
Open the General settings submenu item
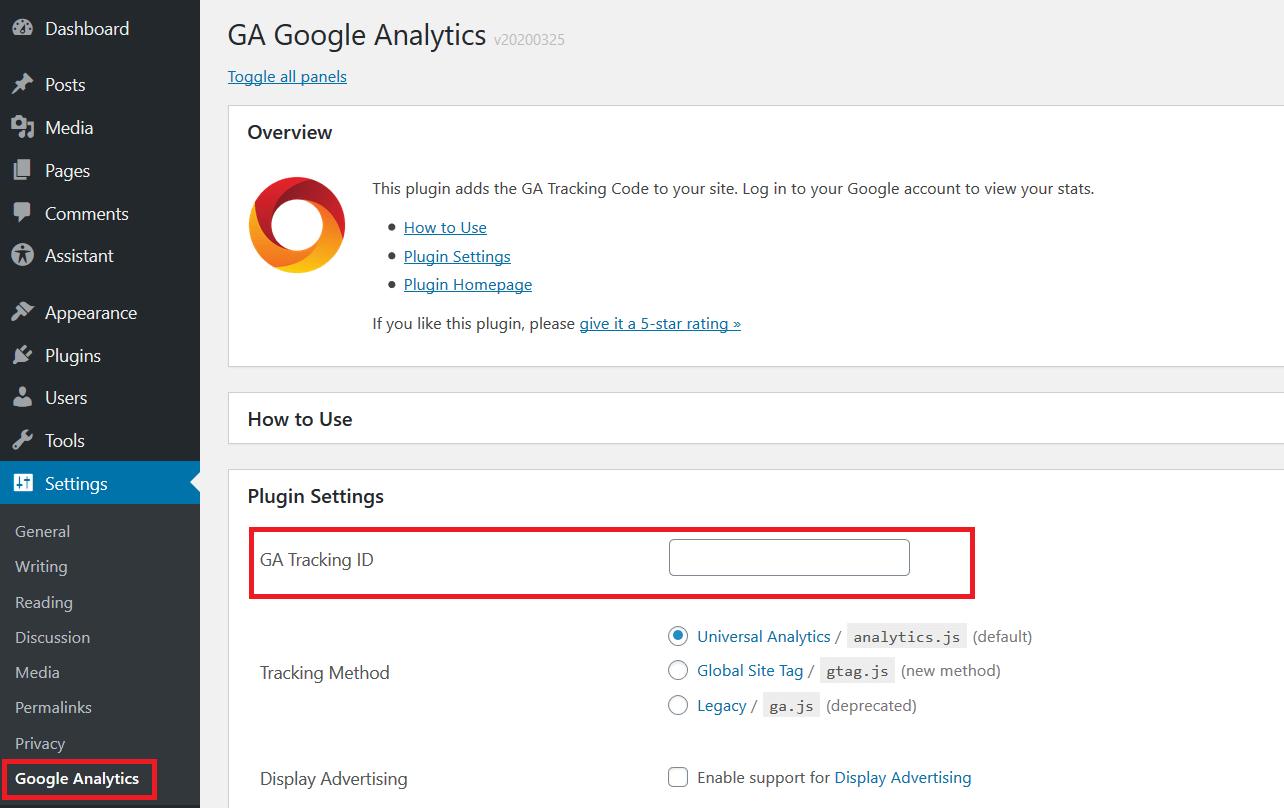coord(42,531)
